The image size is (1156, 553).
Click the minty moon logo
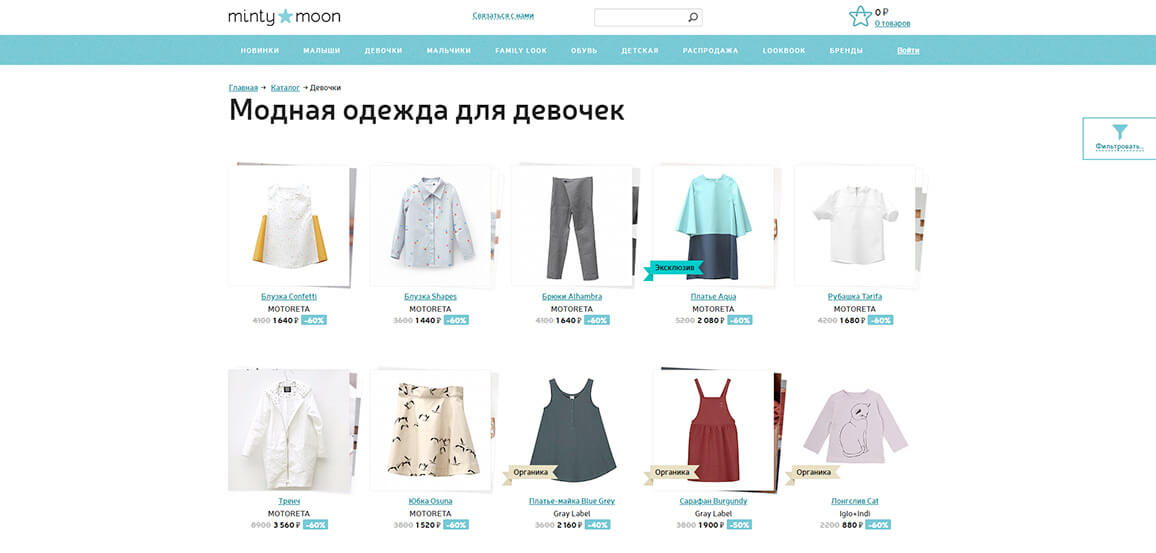click(x=285, y=16)
